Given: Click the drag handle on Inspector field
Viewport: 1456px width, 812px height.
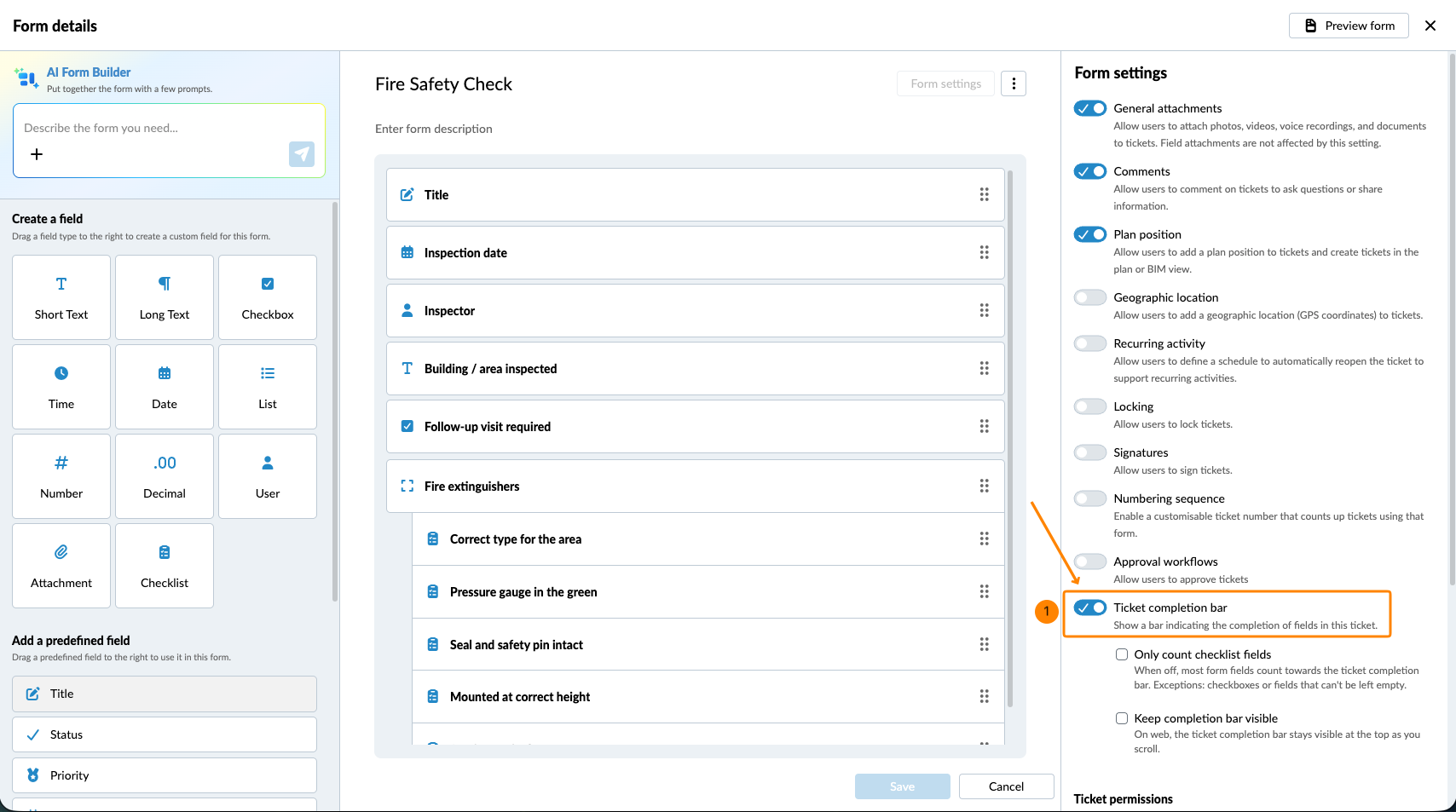Looking at the screenshot, I should (x=985, y=311).
